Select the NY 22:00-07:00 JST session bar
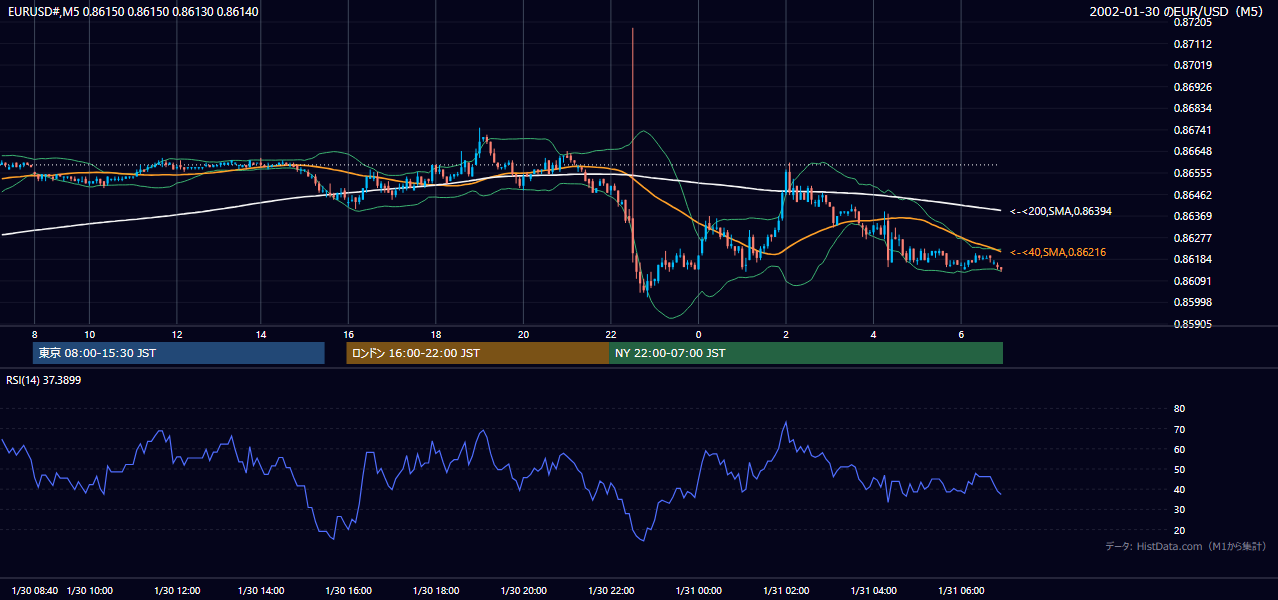The height and width of the screenshot is (600, 1278). [806, 353]
